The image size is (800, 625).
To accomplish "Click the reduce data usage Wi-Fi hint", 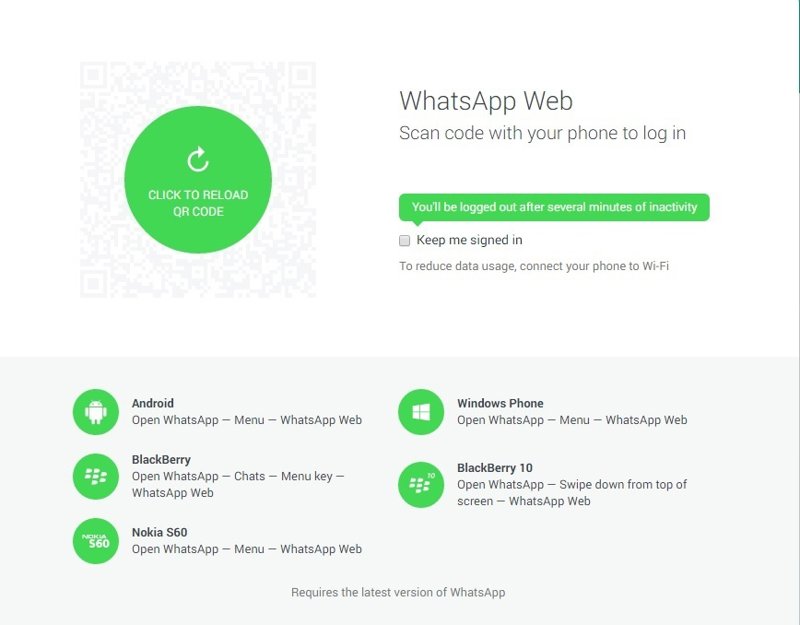I will pos(534,266).
